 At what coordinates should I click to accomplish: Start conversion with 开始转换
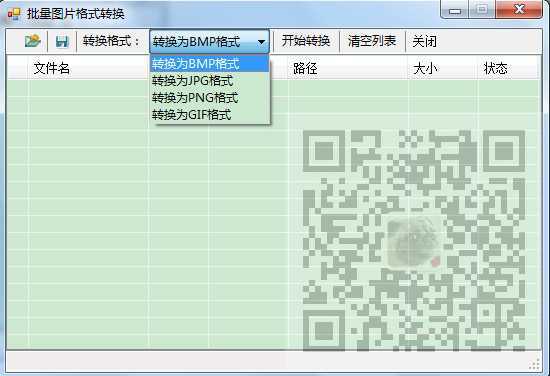pyautogui.click(x=306, y=41)
